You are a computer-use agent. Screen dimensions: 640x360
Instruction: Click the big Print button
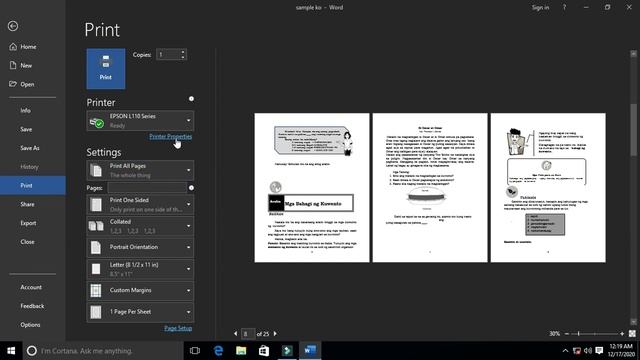click(x=106, y=69)
